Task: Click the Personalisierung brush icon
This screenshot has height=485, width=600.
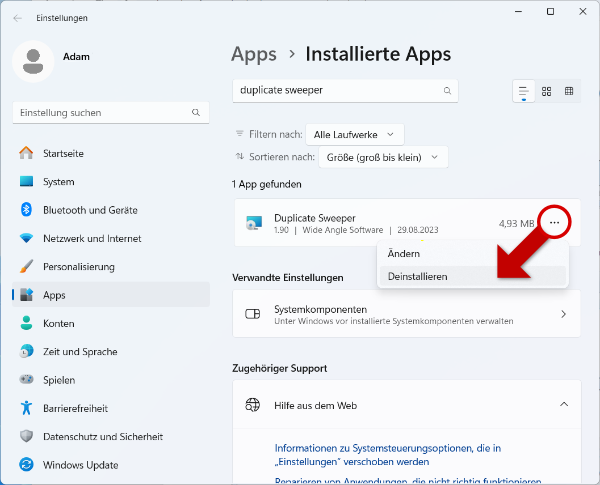Action: pyautogui.click(x=26, y=266)
